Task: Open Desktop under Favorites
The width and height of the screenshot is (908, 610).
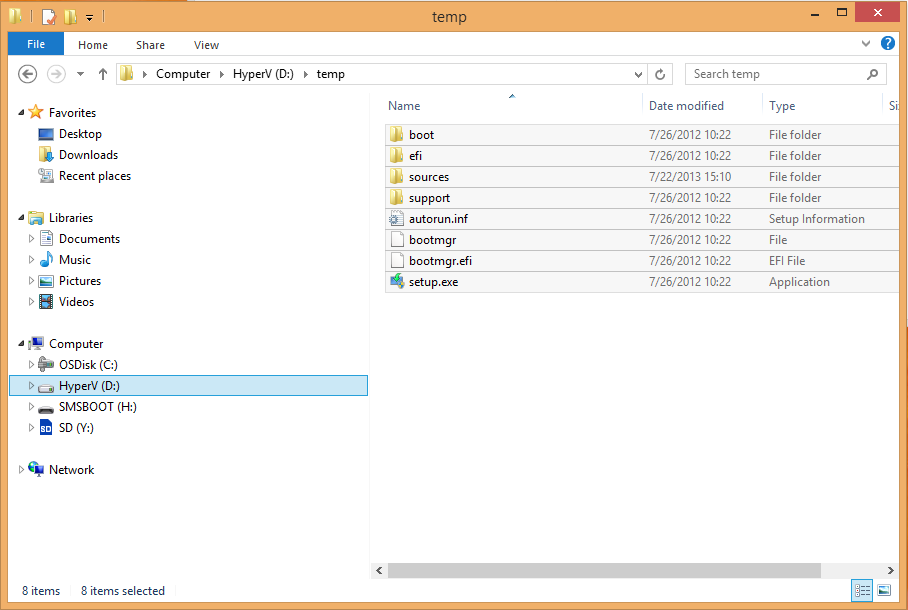Action: click(x=80, y=134)
